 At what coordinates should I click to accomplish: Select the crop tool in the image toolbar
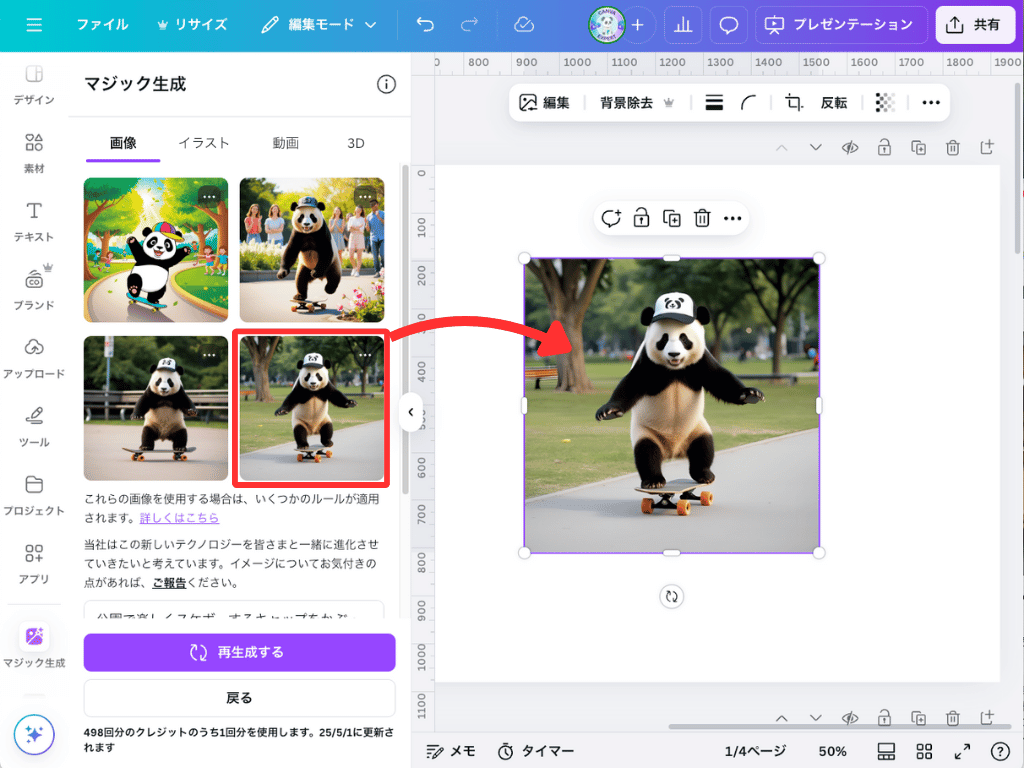[x=796, y=102]
